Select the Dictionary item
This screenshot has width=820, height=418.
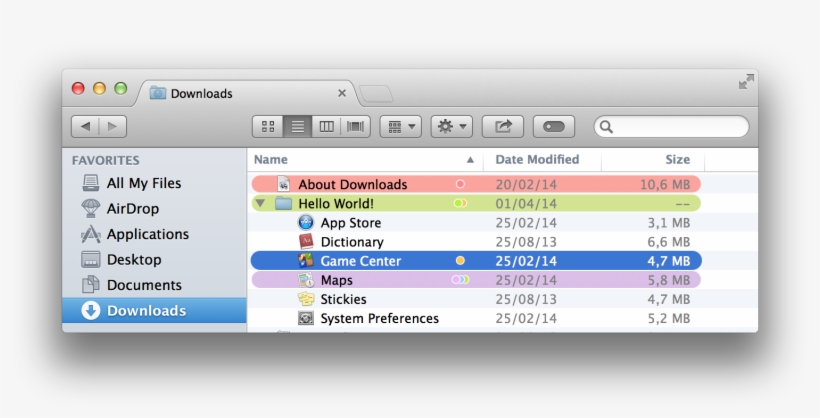pyautogui.click(x=476, y=242)
